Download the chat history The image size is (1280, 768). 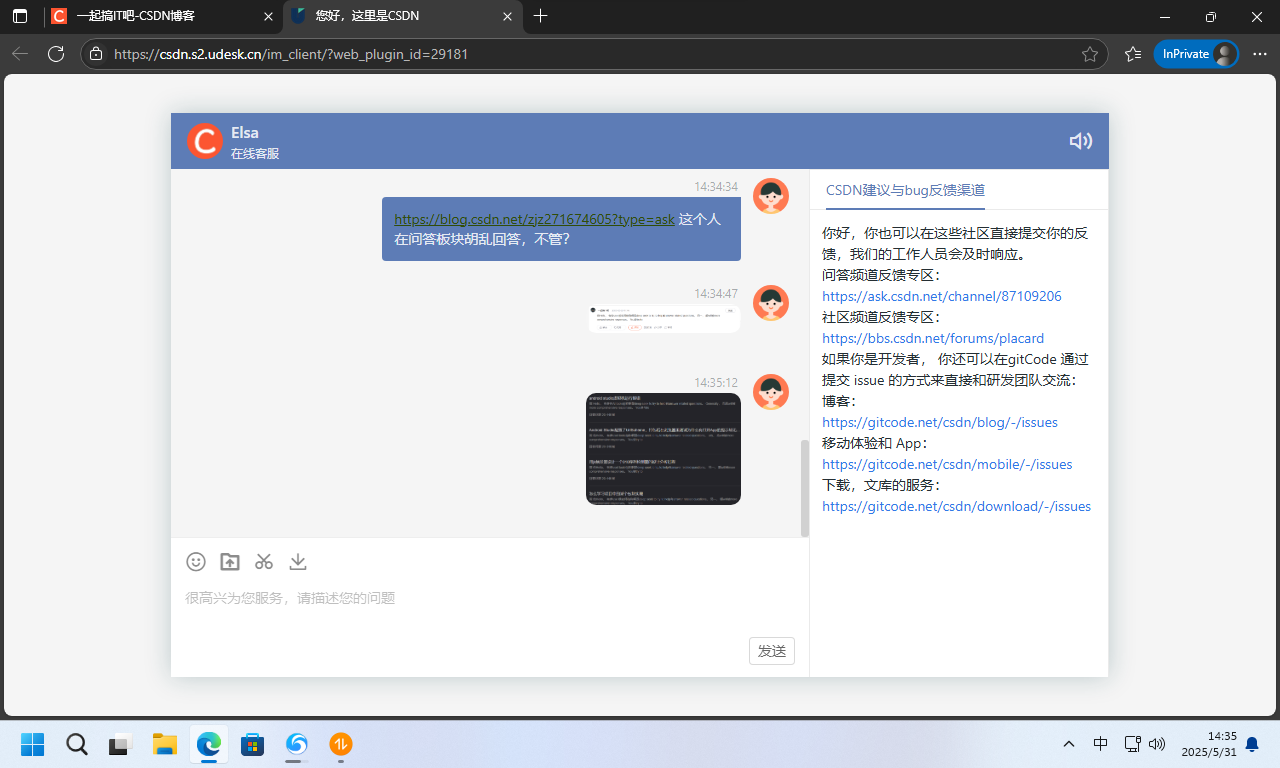point(298,562)
